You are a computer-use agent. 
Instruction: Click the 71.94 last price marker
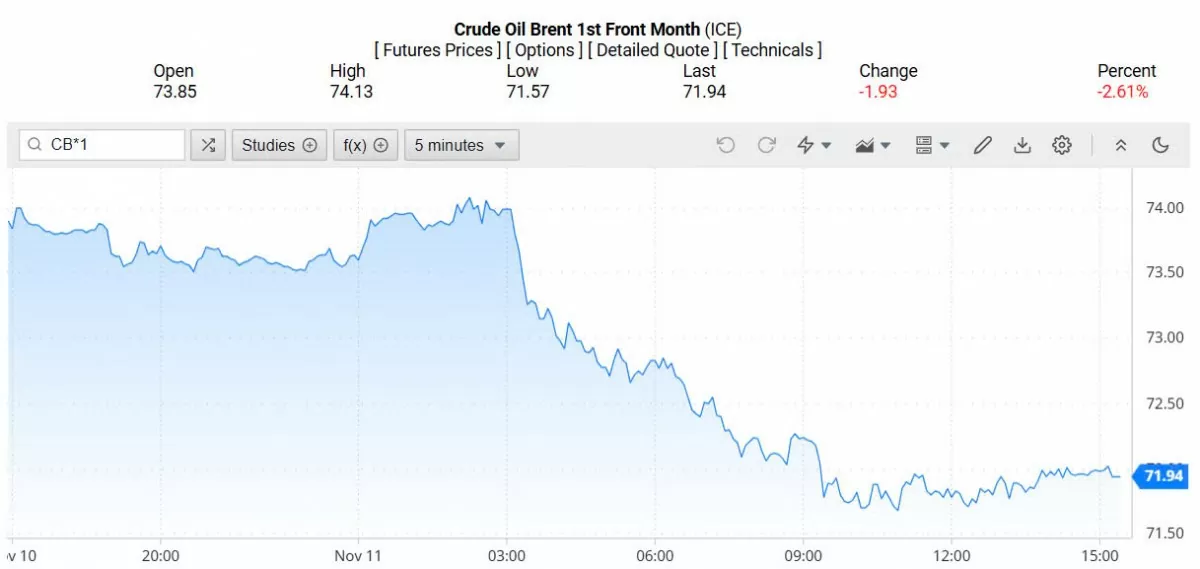coord(1163,476)
